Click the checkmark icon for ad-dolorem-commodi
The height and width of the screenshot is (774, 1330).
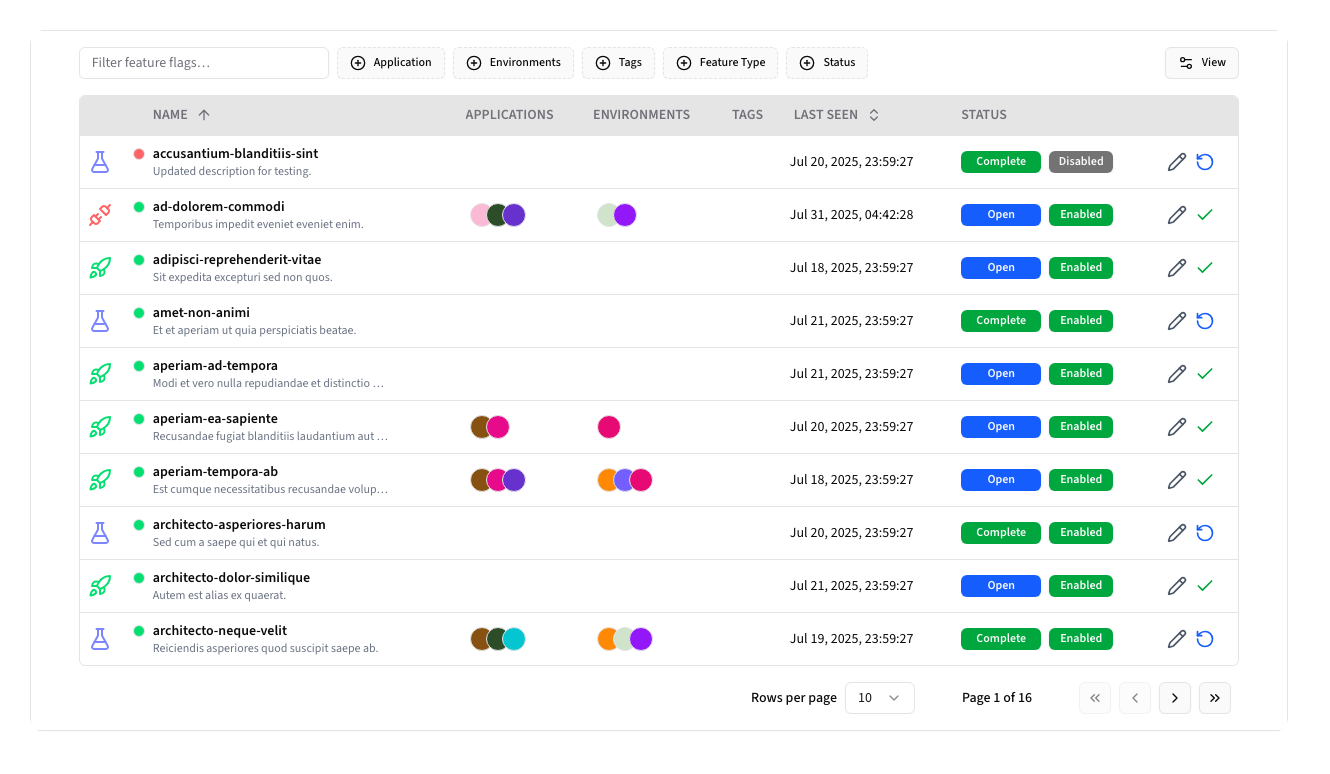1205,215
